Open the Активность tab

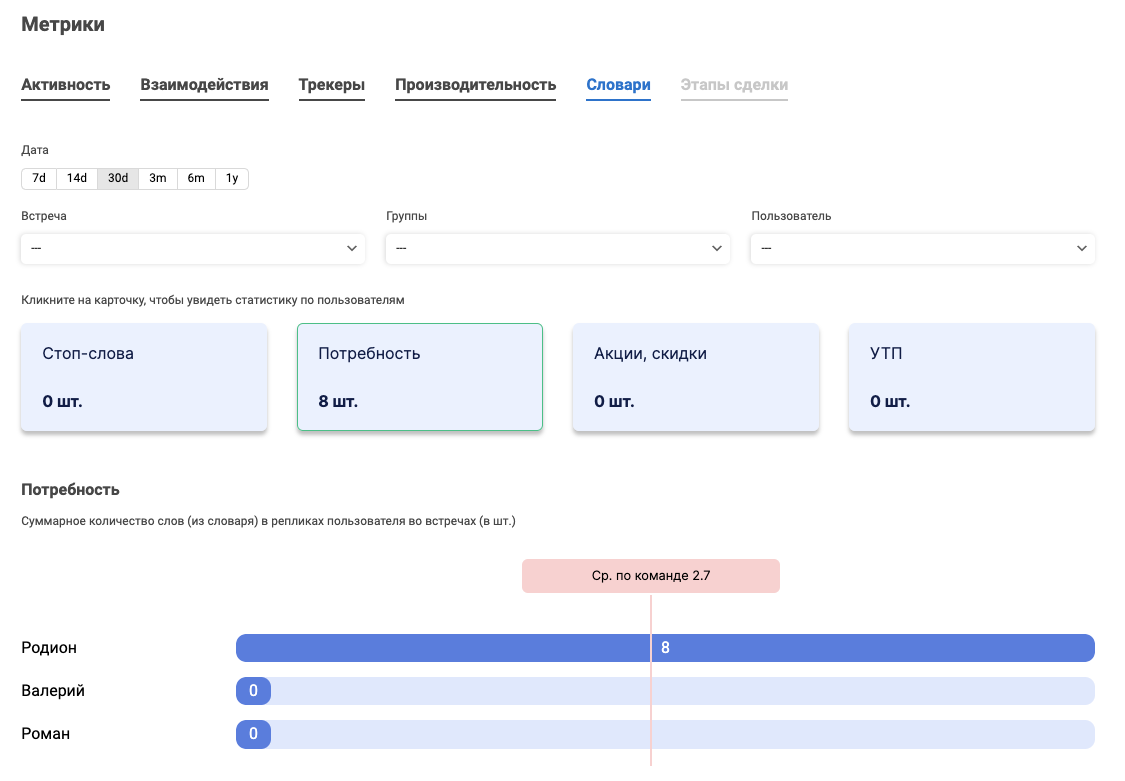(x=66, y=85)
